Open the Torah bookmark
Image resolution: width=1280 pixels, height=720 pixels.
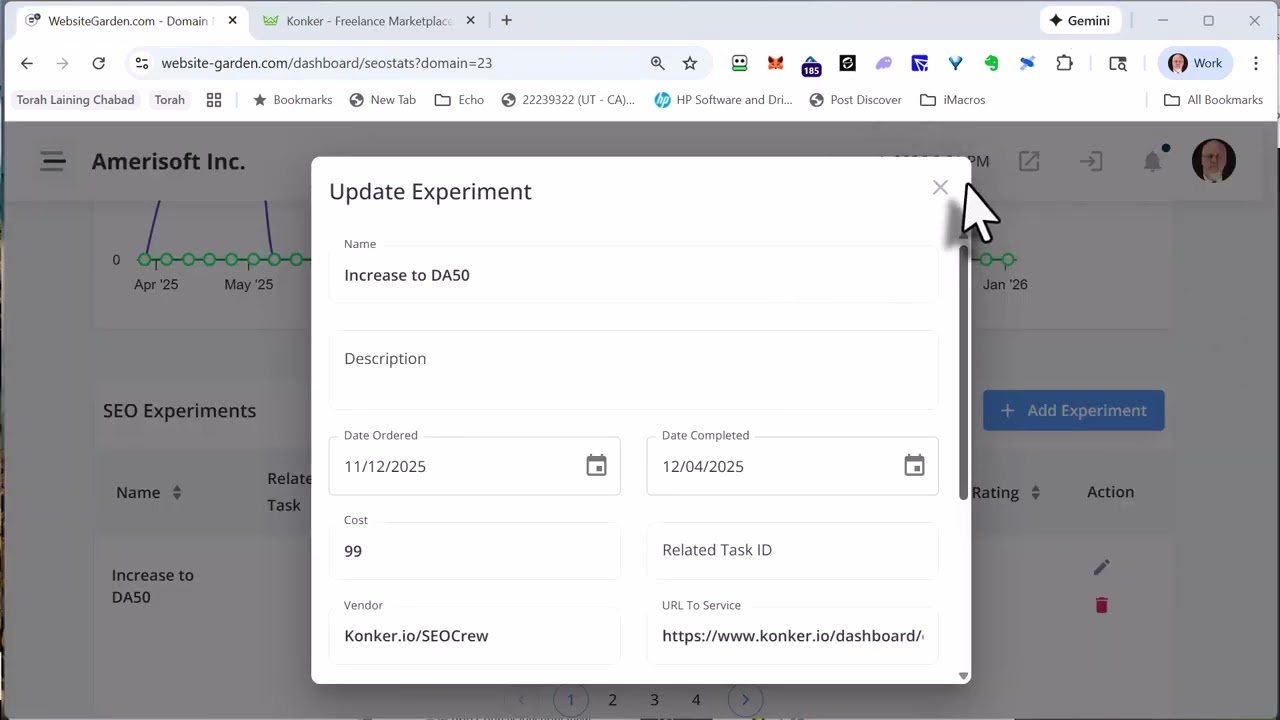click(169, 100)
